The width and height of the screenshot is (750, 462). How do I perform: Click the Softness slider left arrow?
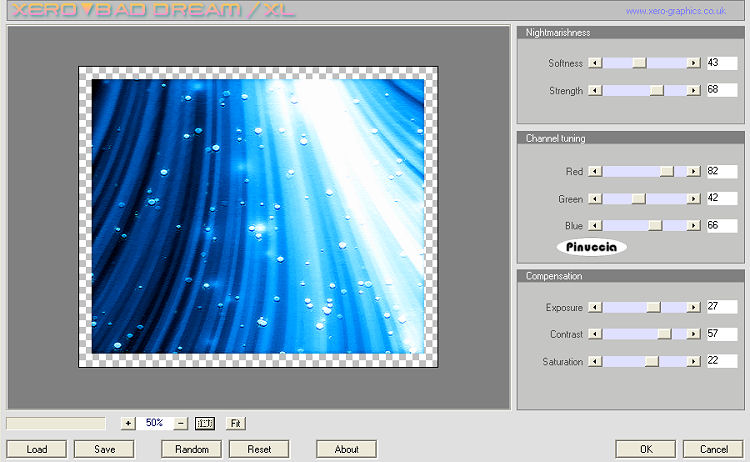595,63
